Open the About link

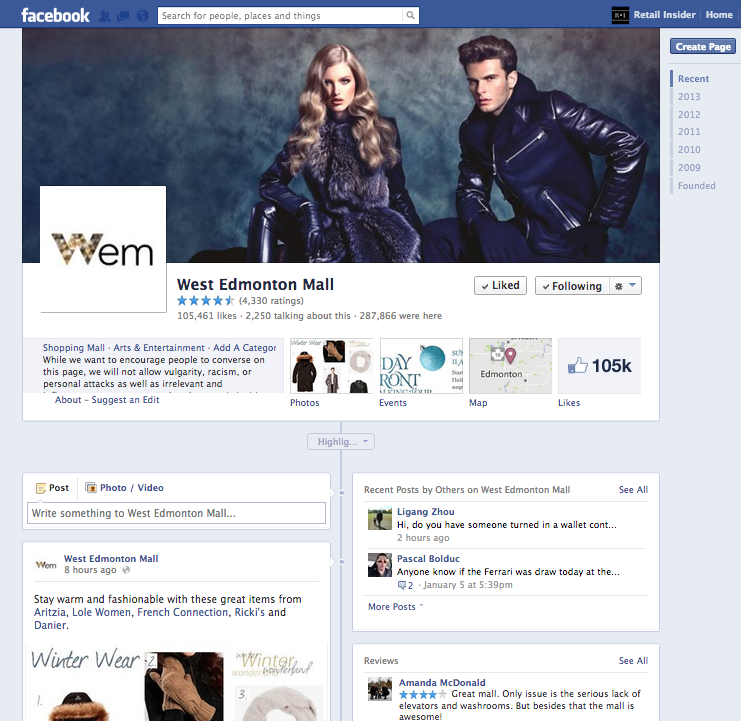pyautogui.click(x=68, y=400)
